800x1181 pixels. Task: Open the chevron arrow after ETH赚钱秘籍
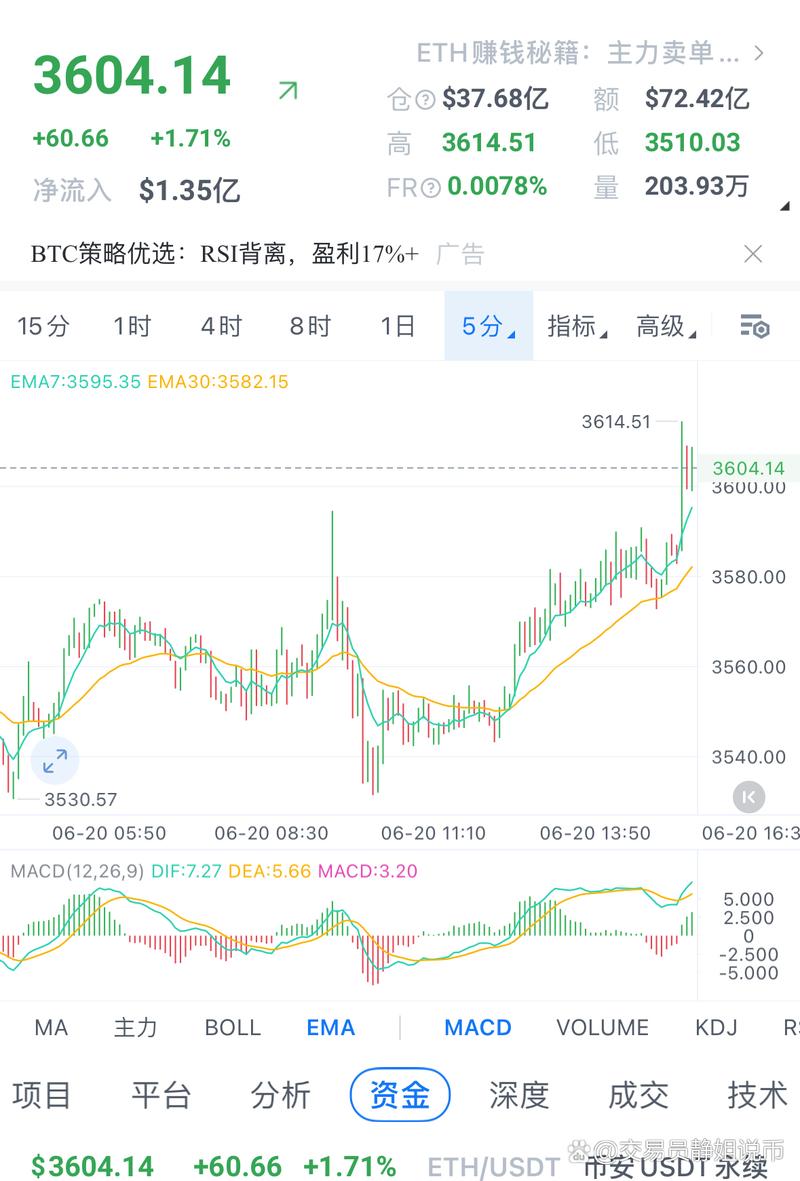pyautogui.click(x=759, y=53)
